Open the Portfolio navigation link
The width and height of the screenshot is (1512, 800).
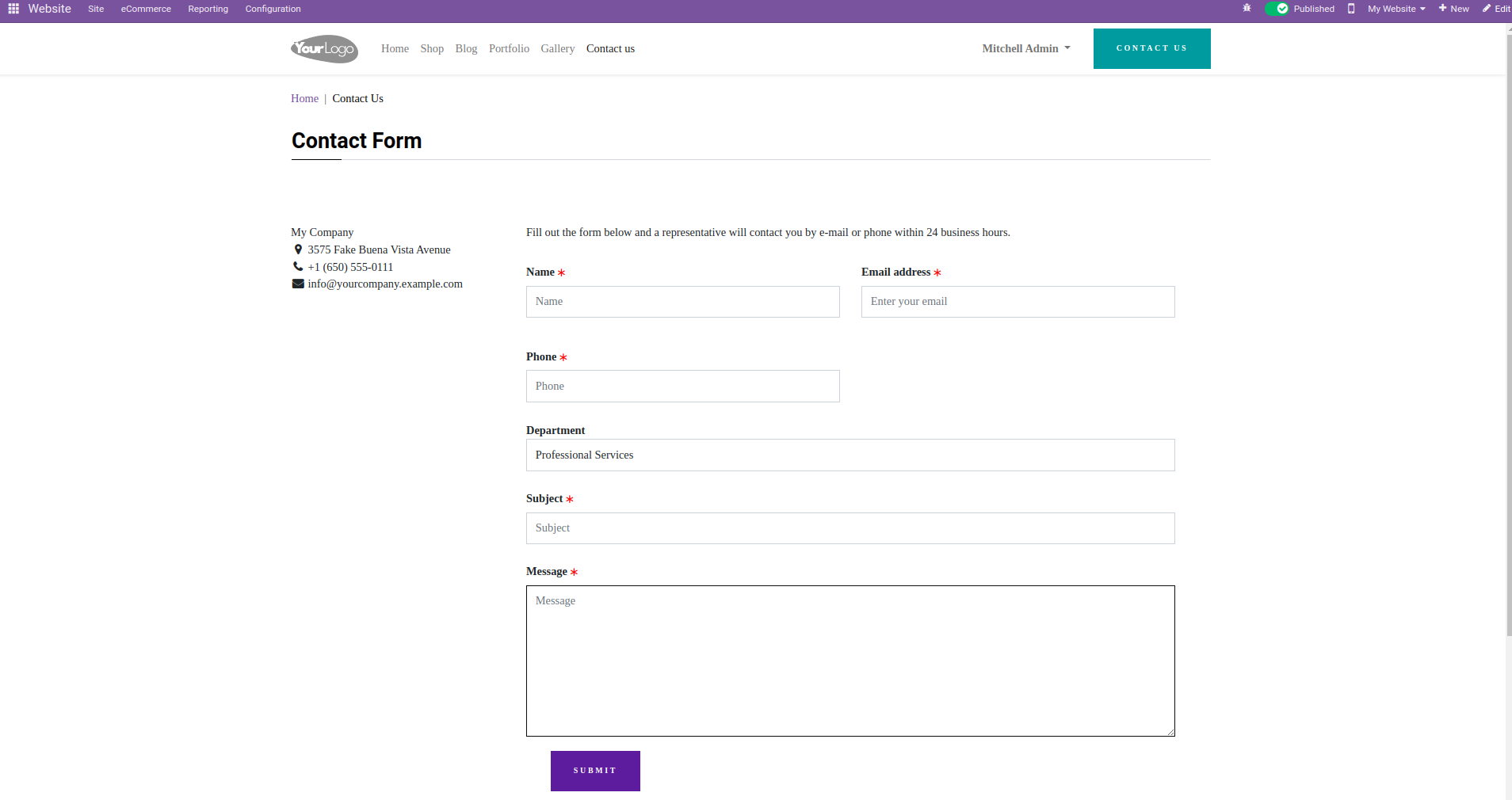(509, 48)
